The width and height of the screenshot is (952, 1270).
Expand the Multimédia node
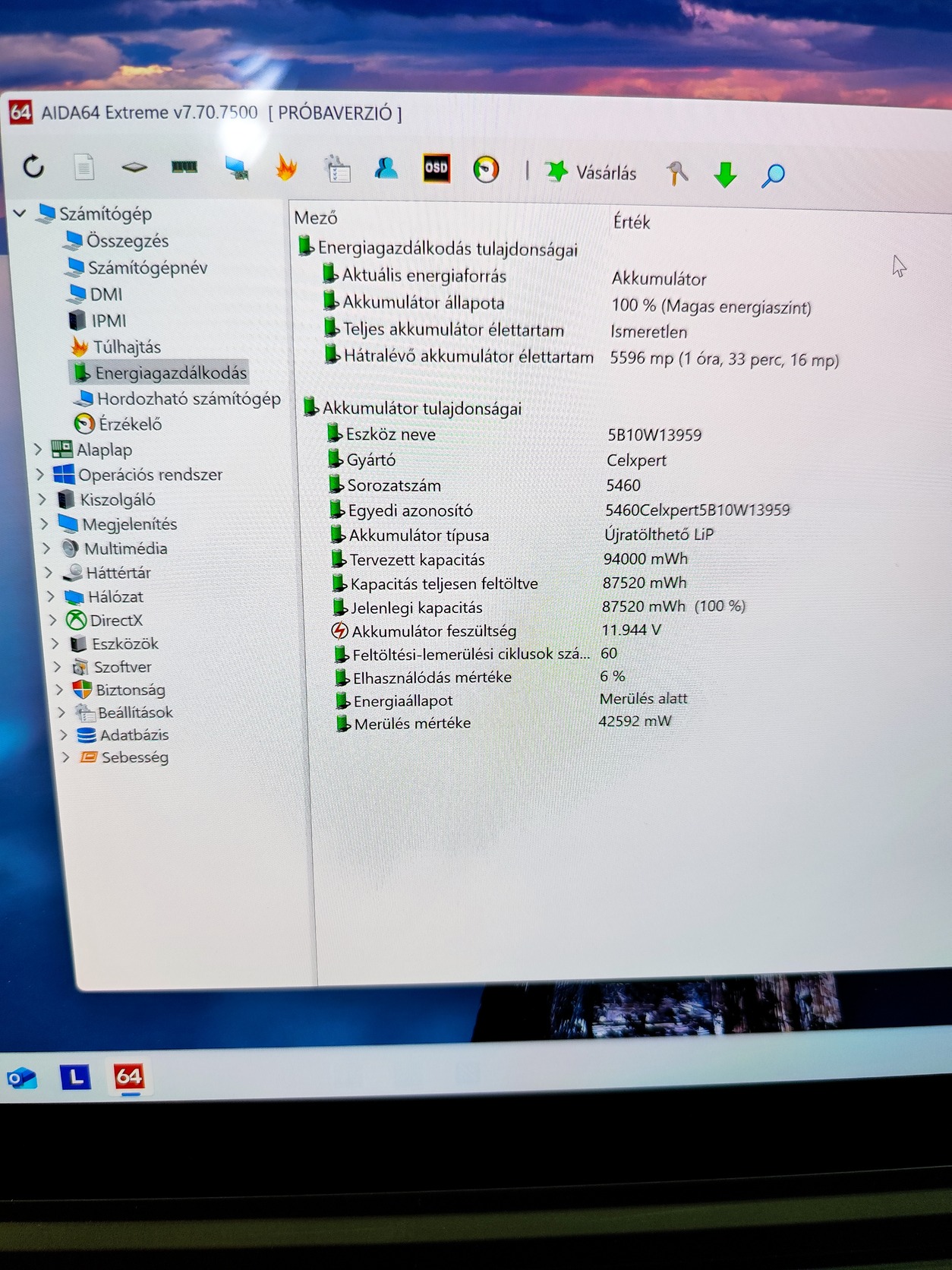coord(46,548)
